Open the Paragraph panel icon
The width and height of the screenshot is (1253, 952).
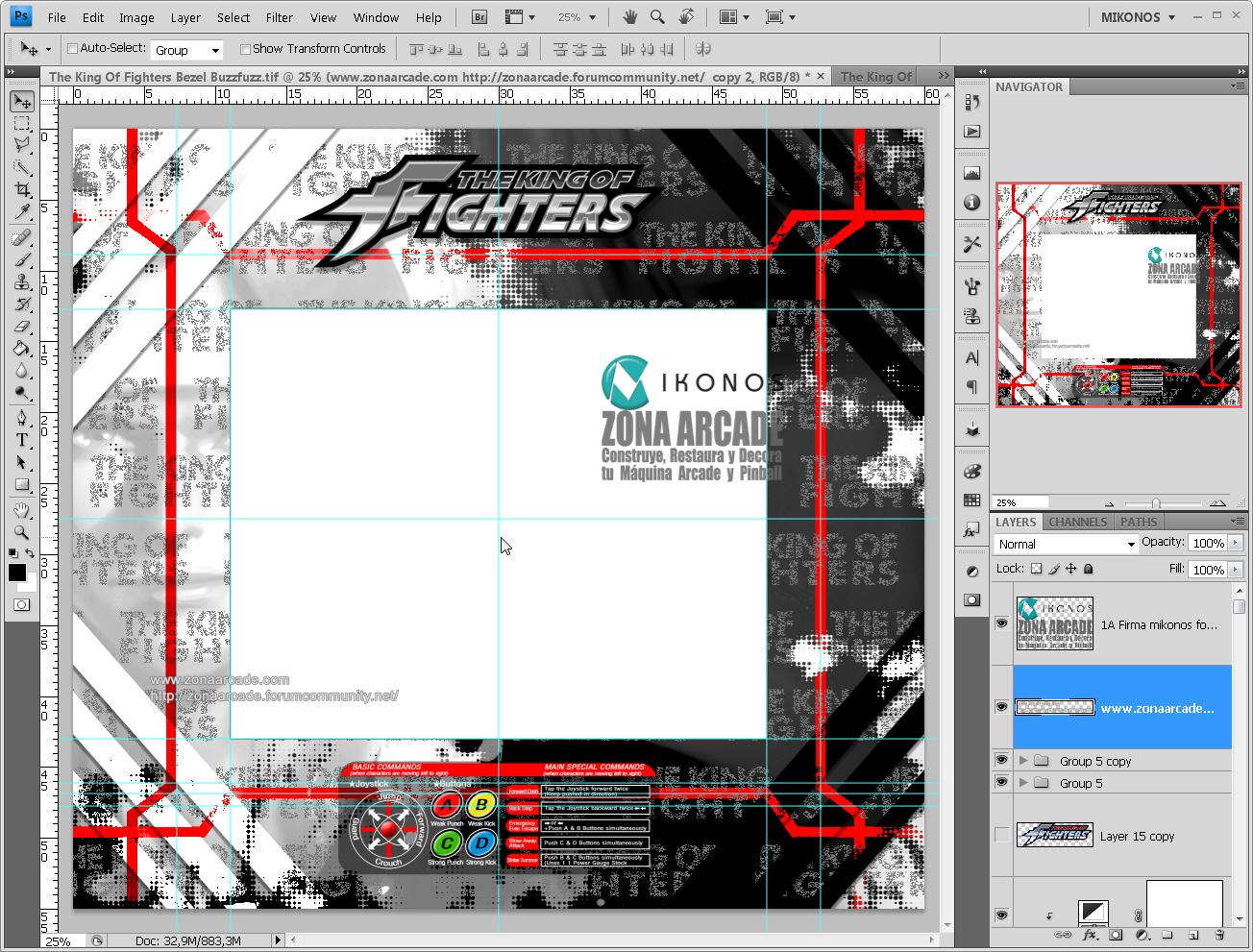971,387
